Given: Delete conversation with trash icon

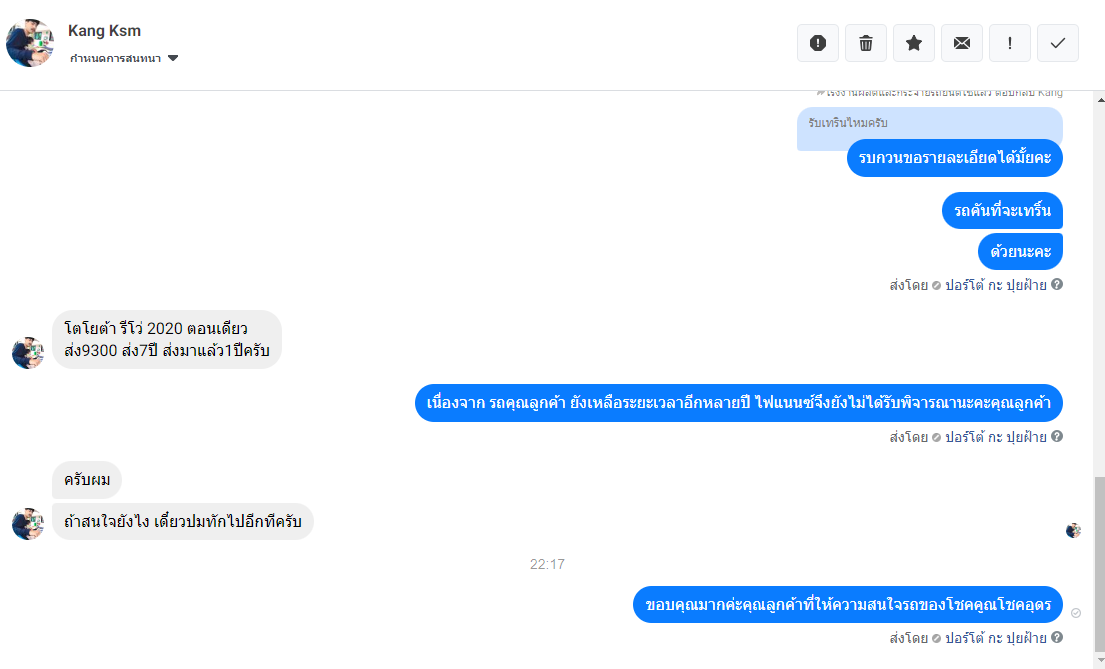Looking at the screenshot, I should click(x=865, y=43).
